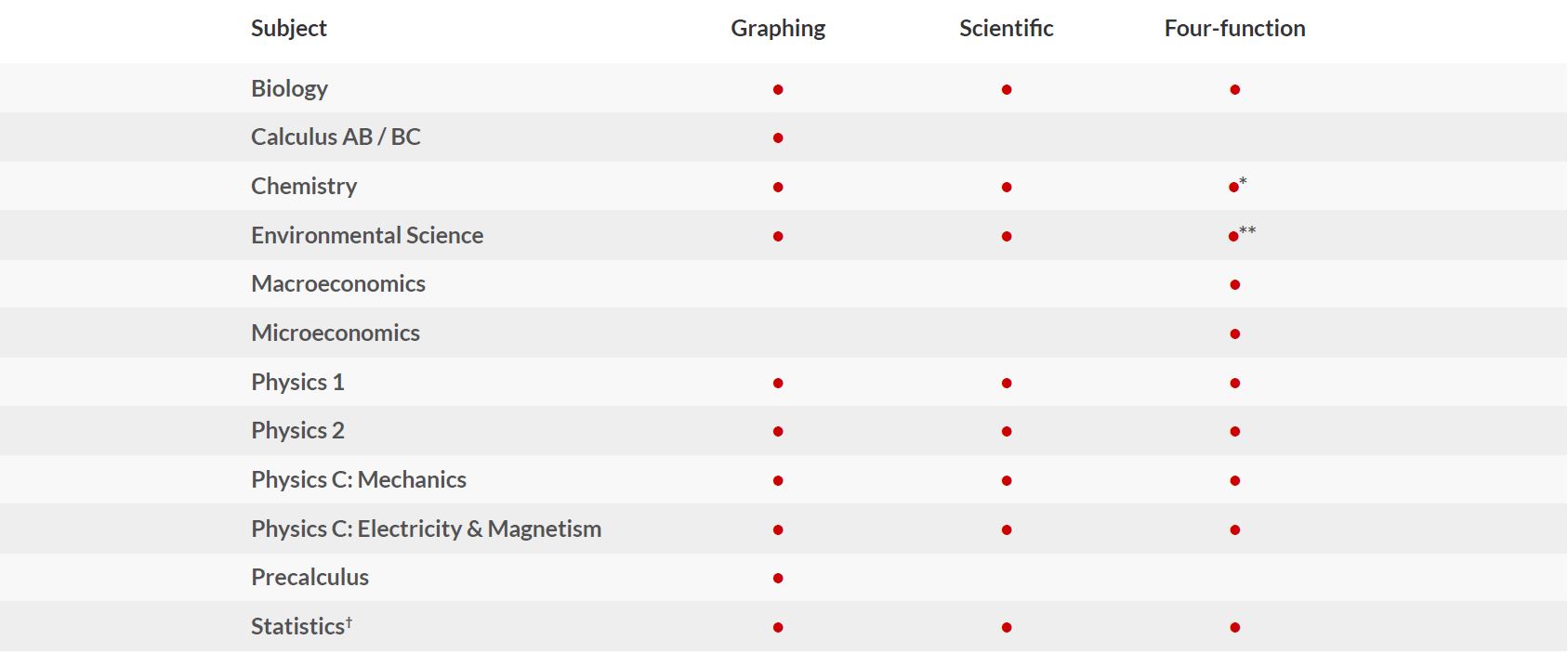This screenshot has height=653, width=1568.
Task: Click the Chemistry Four-function dot with asterisk
Action: (1234, 188)
